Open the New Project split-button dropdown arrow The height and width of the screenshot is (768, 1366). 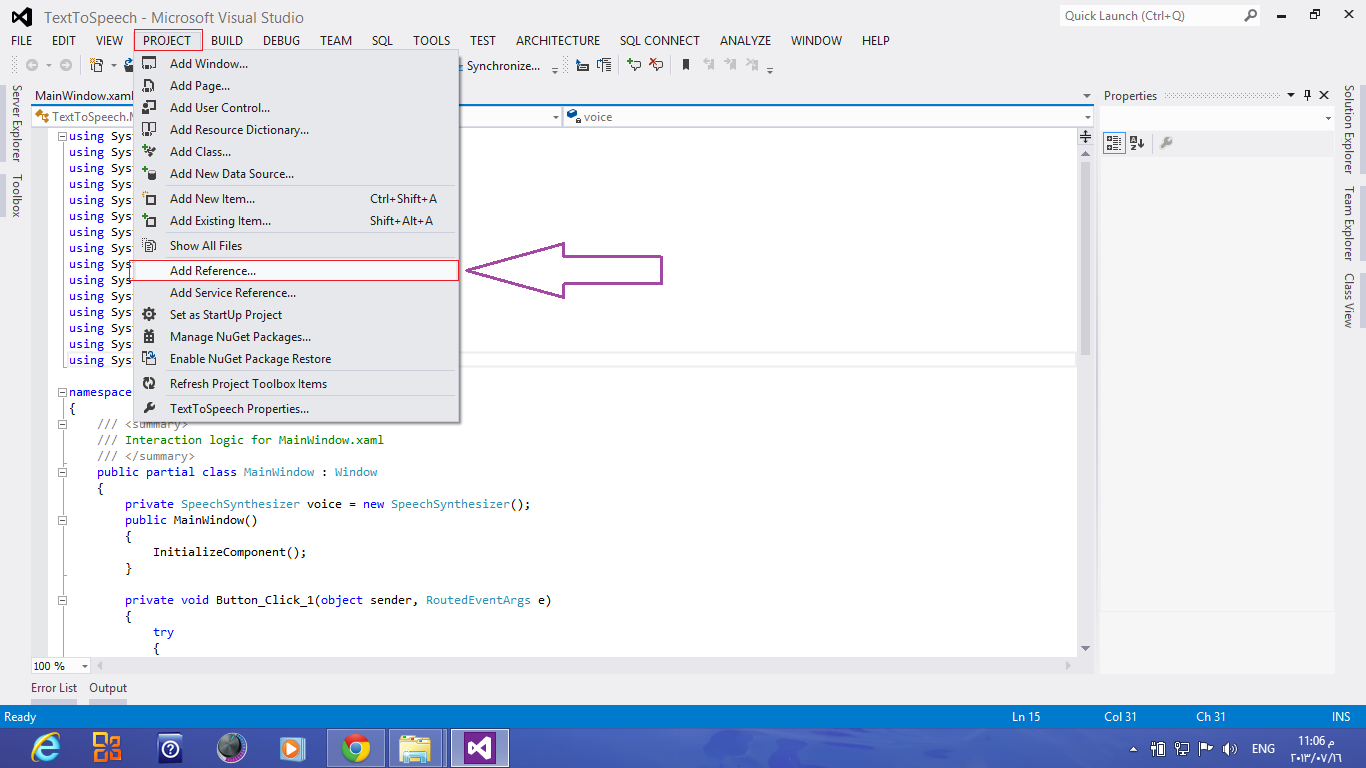click(113, 65)
